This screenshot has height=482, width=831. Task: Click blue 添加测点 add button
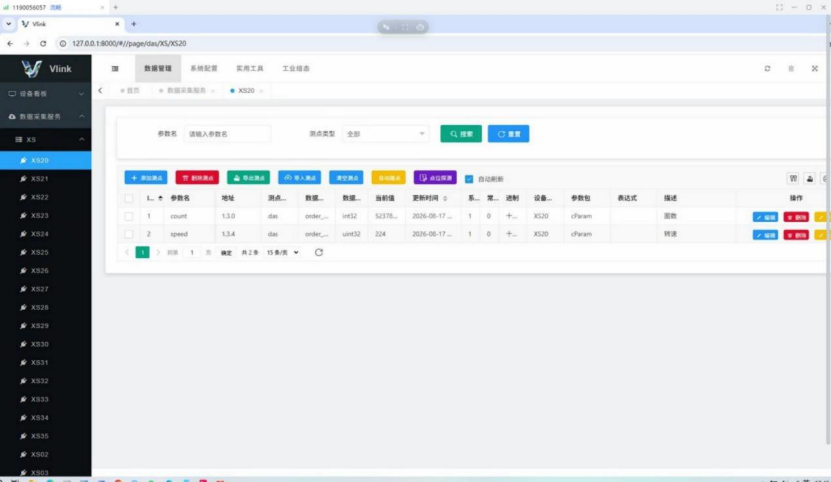146,178
